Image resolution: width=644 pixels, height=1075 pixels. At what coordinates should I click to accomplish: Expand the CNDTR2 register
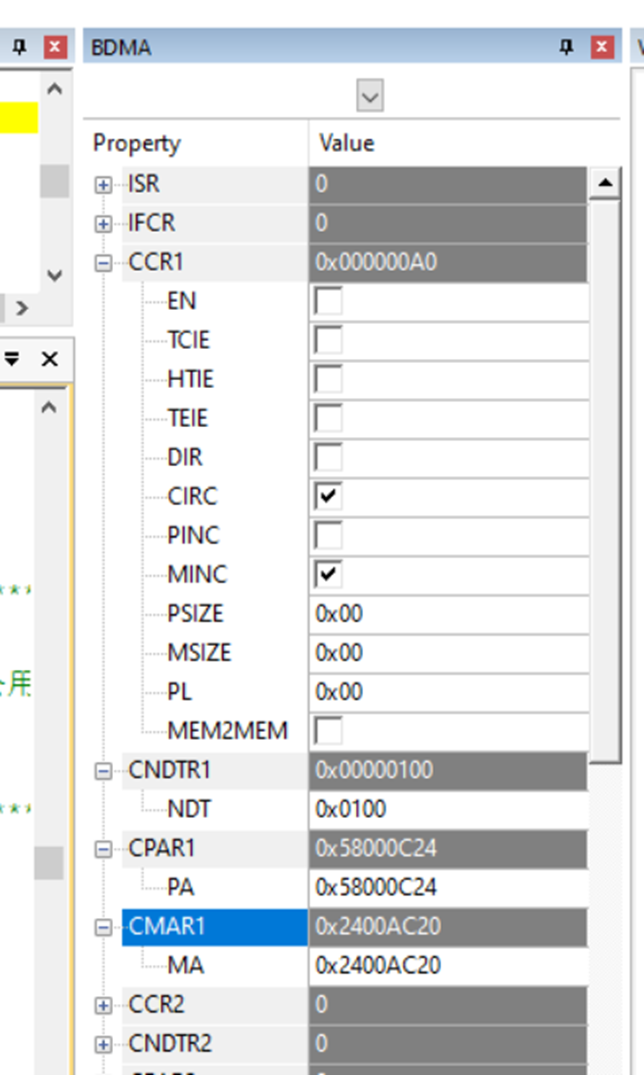104,1044
